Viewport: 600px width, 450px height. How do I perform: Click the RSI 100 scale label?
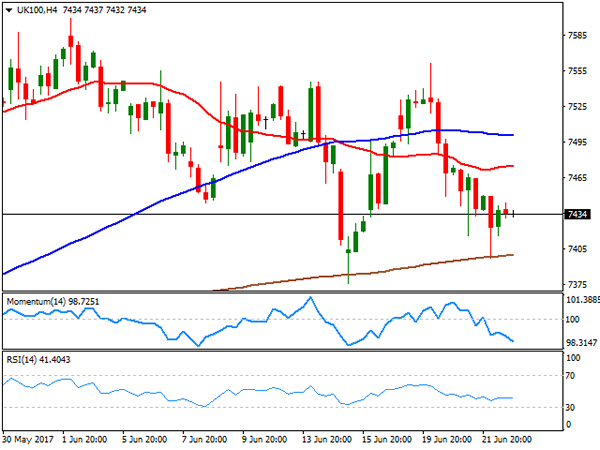coord(573,358)
